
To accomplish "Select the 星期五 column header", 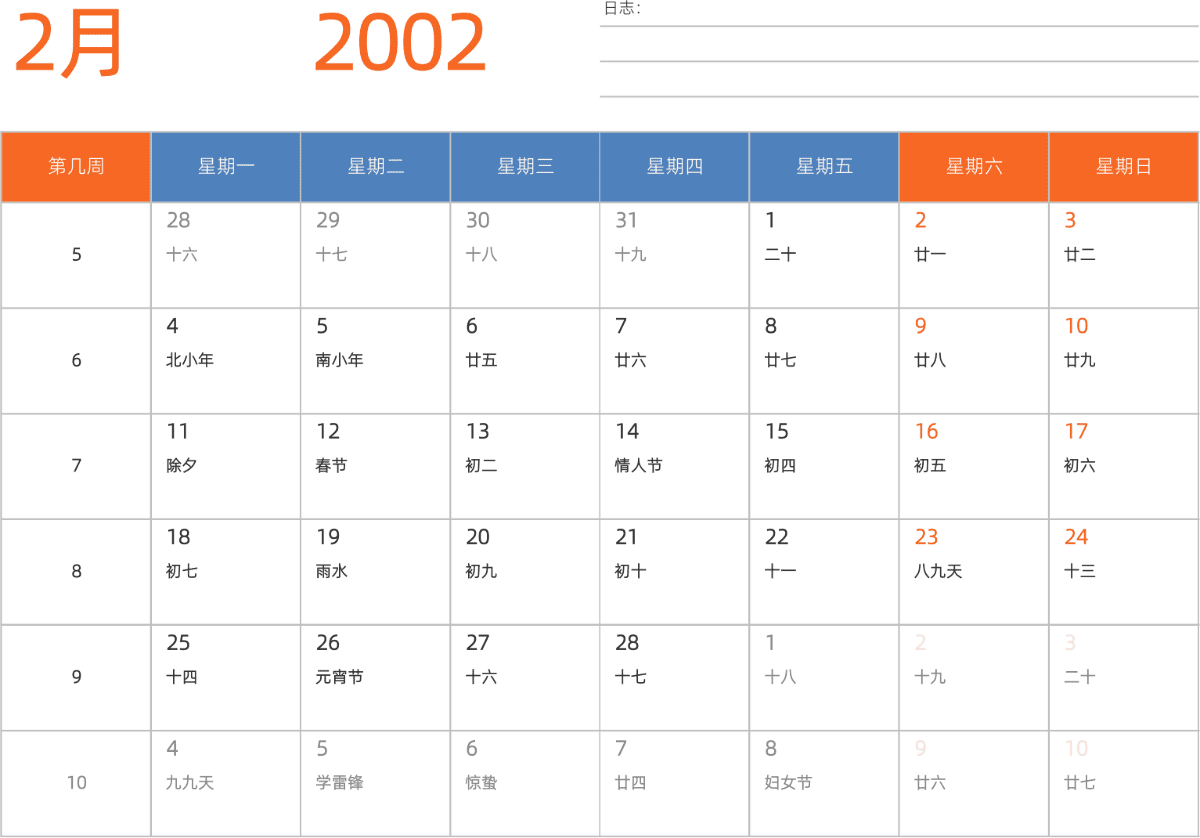I will 824,167.
